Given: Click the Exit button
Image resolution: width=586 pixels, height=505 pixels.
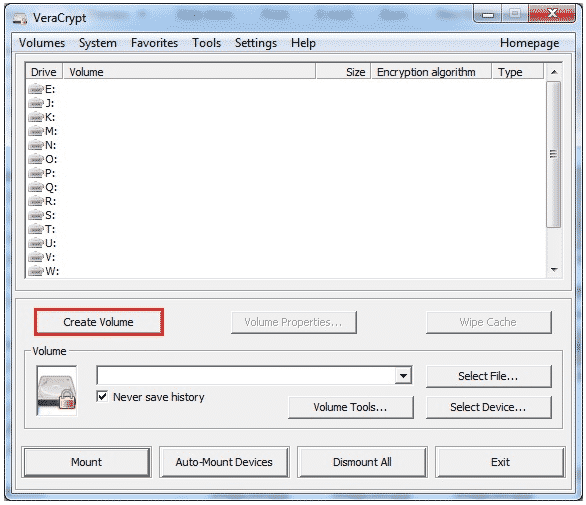Looking at the screenshot, I should [500, 462].
